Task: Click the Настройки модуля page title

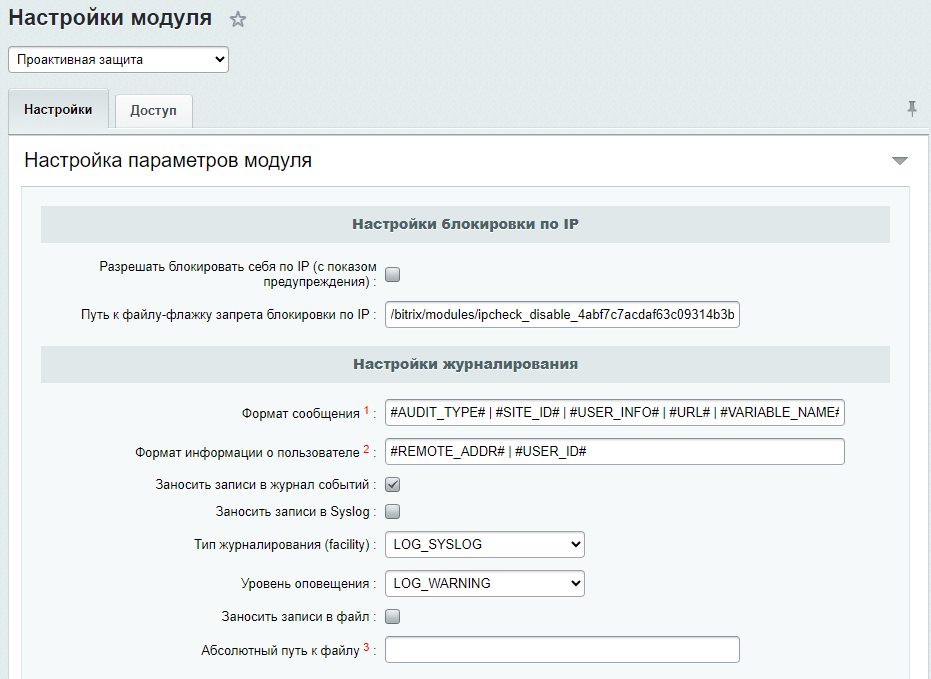Action: point(110,18)
